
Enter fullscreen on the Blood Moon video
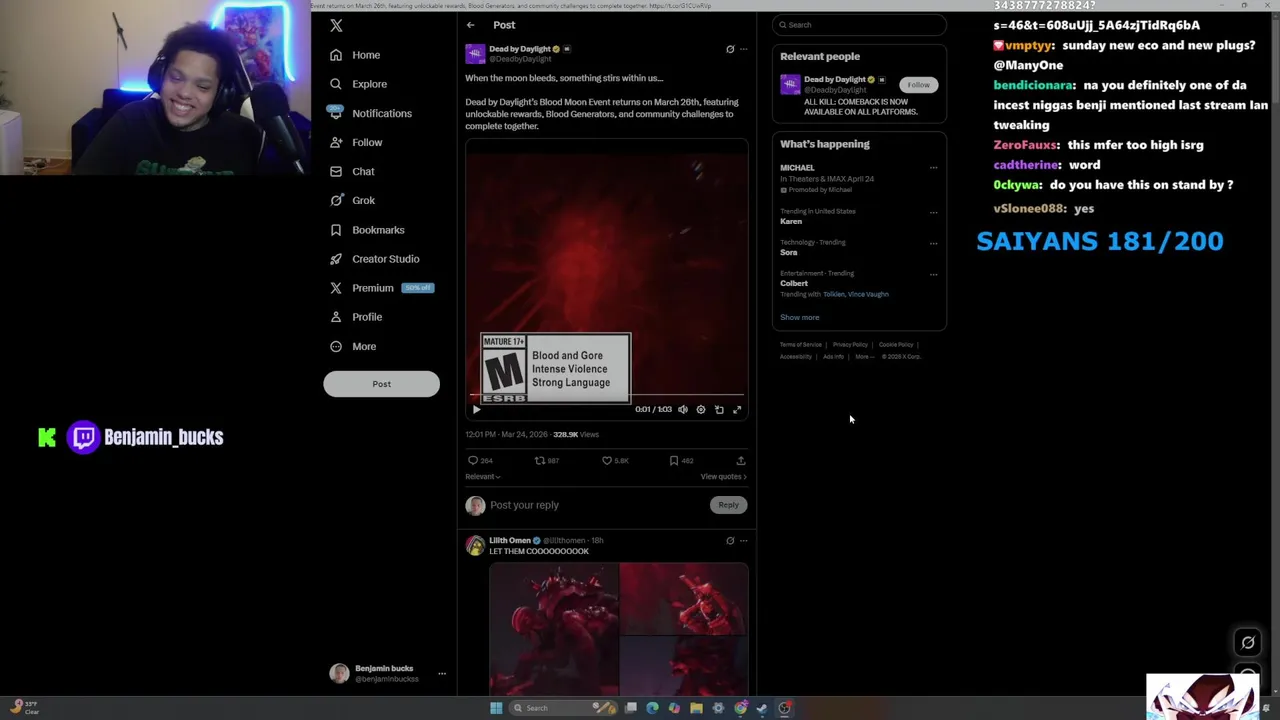click(x=737, y=409)
